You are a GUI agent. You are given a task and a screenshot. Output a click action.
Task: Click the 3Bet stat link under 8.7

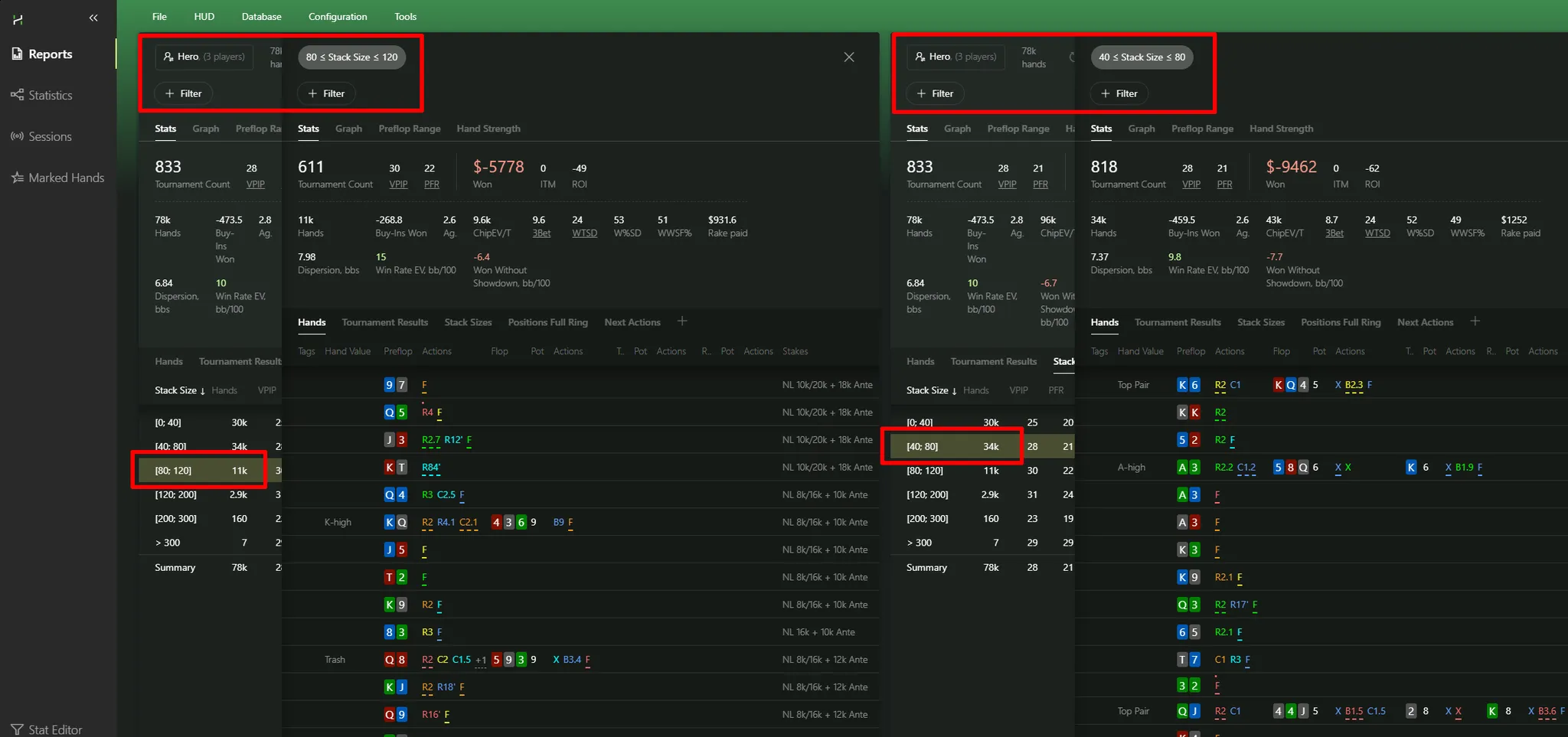tap(1334, 233)
